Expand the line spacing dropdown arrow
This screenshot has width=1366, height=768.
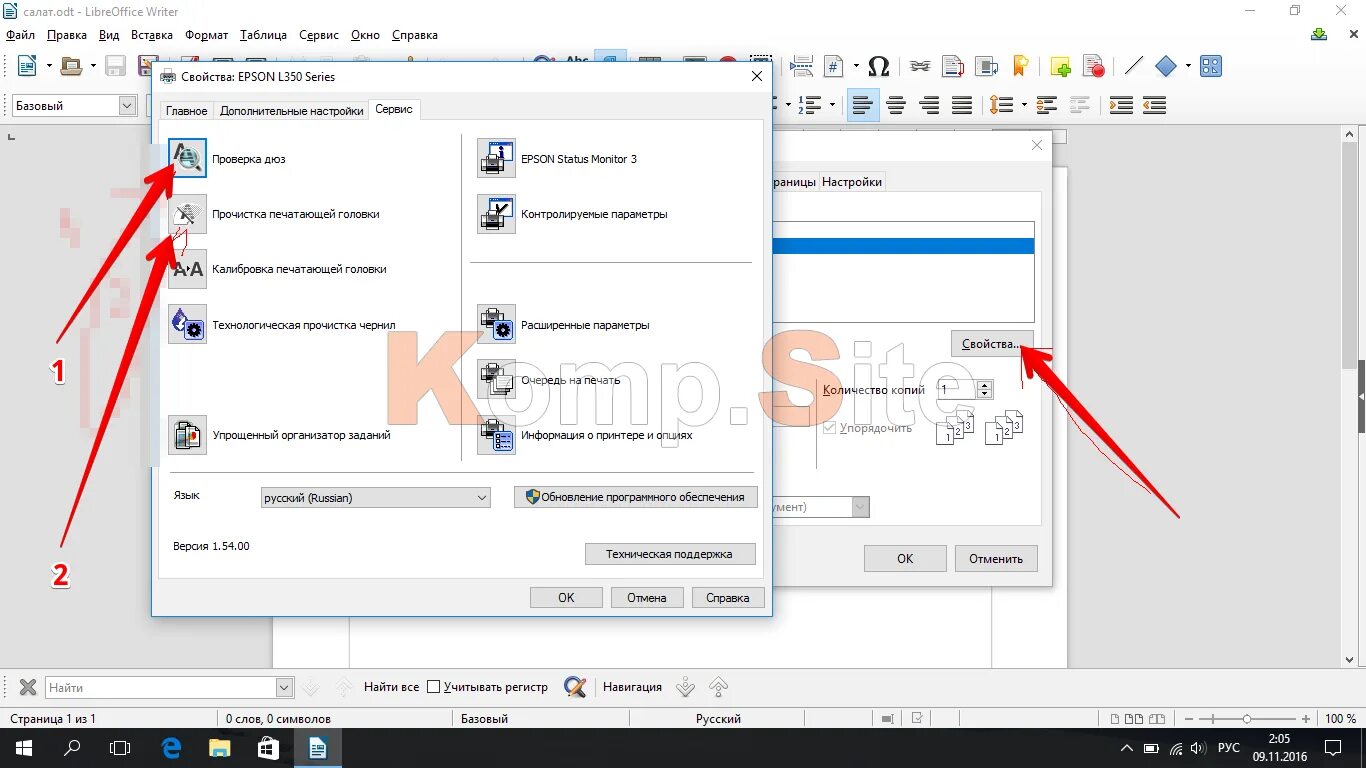tap(1022, 105)
